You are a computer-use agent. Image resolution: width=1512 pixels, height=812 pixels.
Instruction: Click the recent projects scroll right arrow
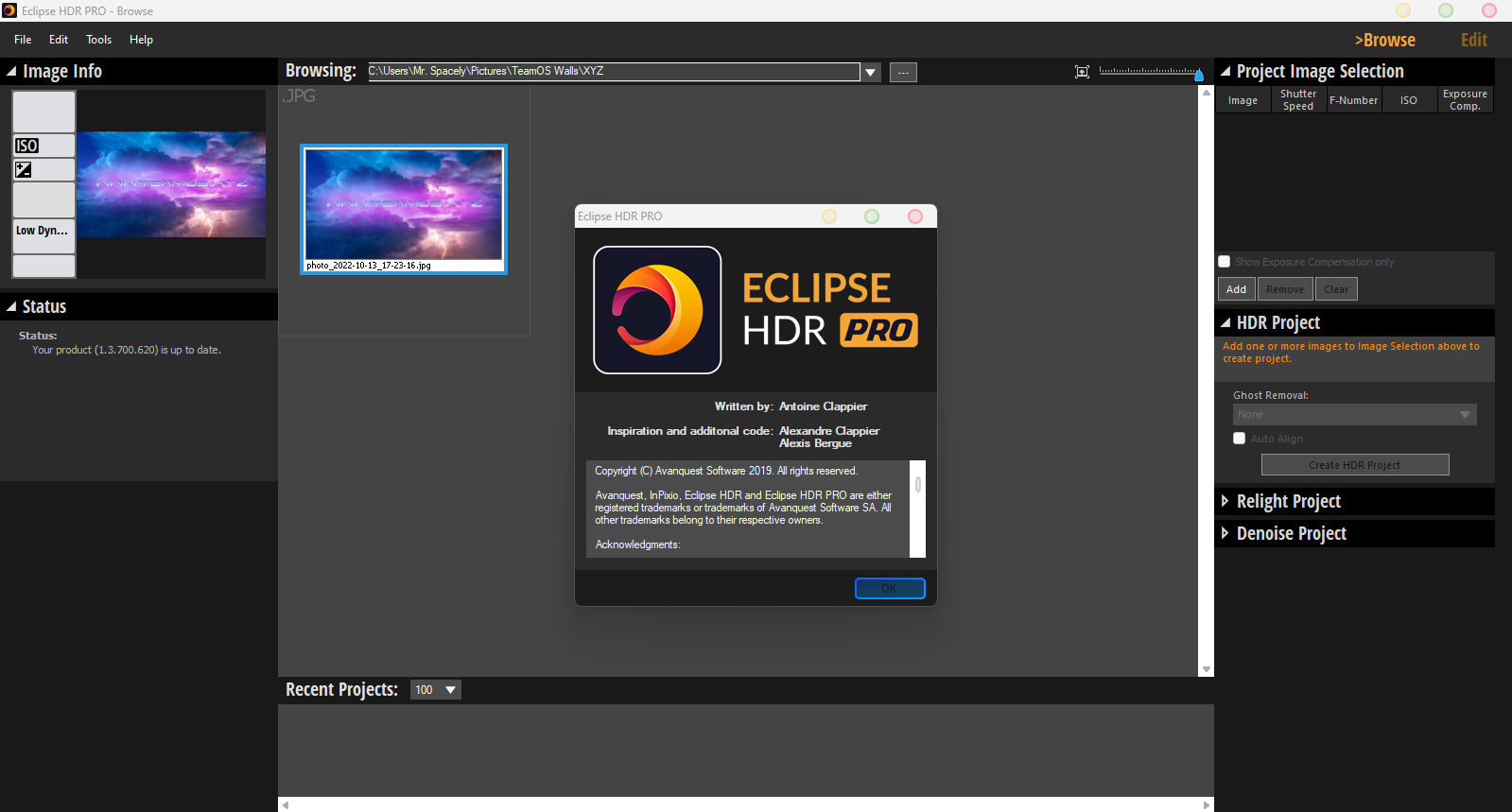click(1207, 805)
